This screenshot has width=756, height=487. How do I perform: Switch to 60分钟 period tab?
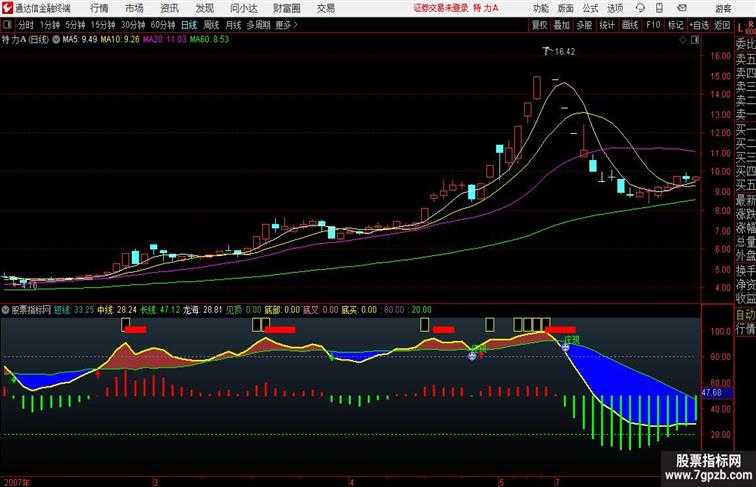pos(163,25)
